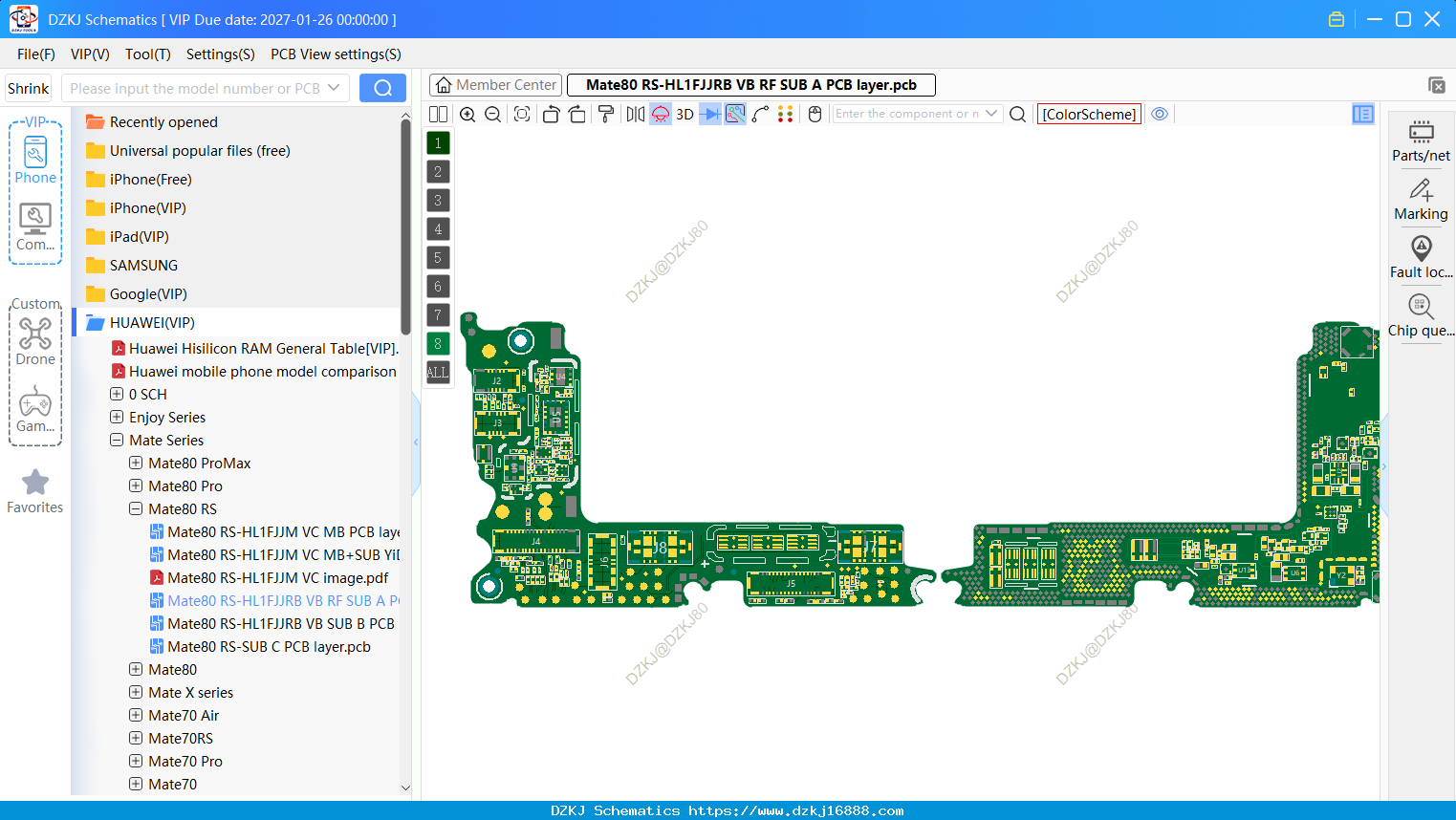
Task: Open the File(F) menu
Action: [x=36, y=54]
